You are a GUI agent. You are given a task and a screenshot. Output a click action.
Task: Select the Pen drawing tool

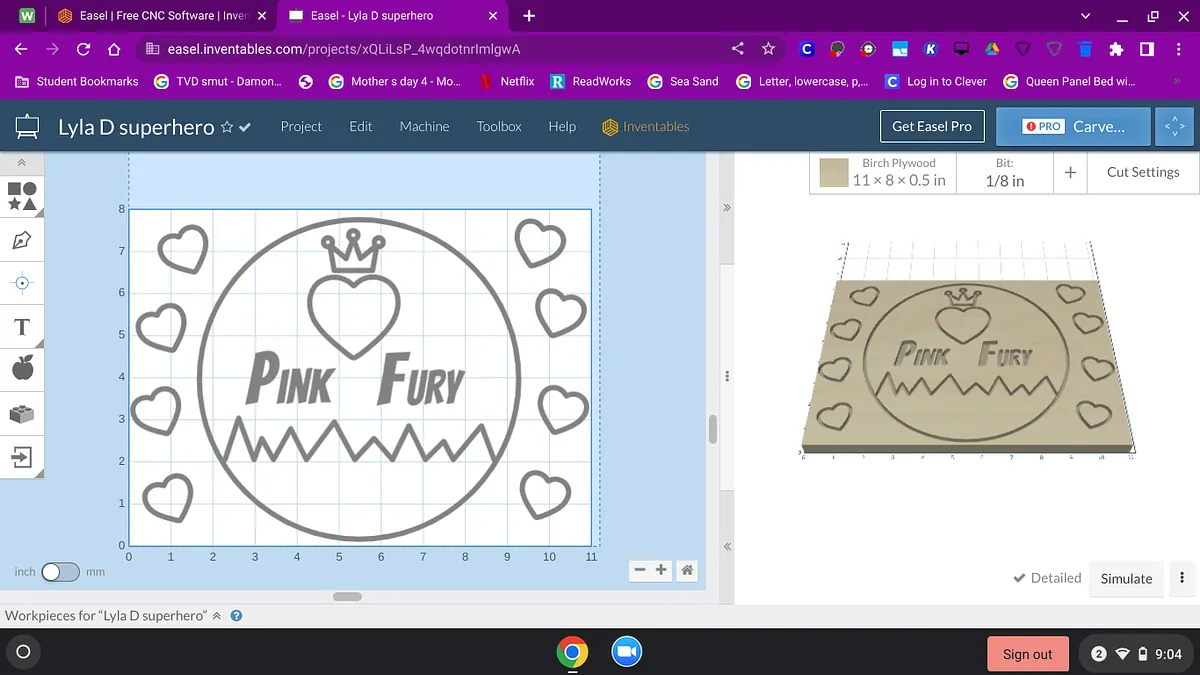[22, 240]
